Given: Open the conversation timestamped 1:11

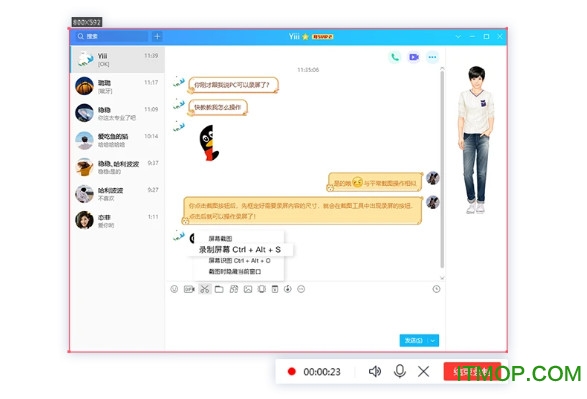Looking at the screenshot, I should point(117,221).
